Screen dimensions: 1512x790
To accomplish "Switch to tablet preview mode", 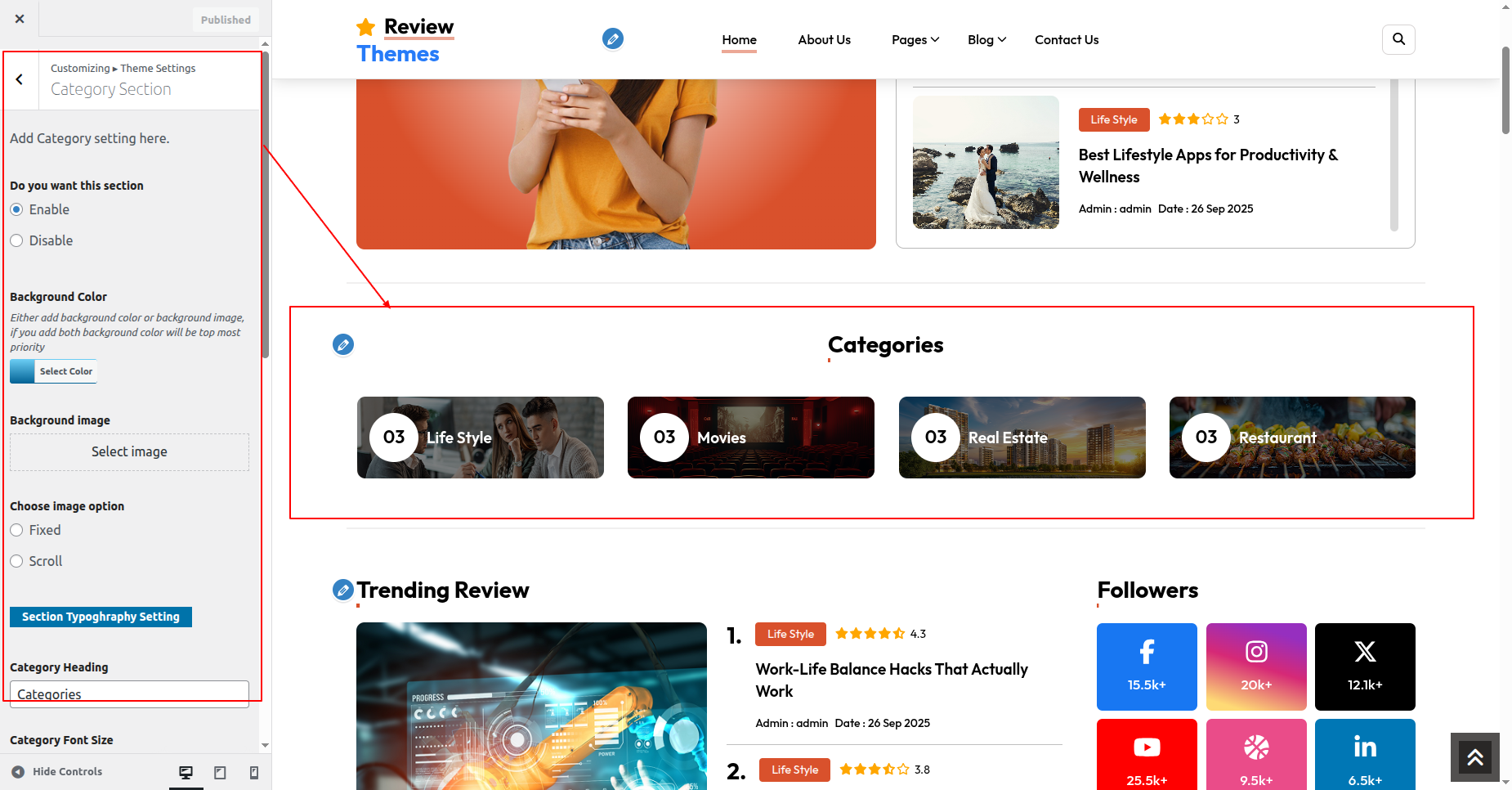I will 220,772.
